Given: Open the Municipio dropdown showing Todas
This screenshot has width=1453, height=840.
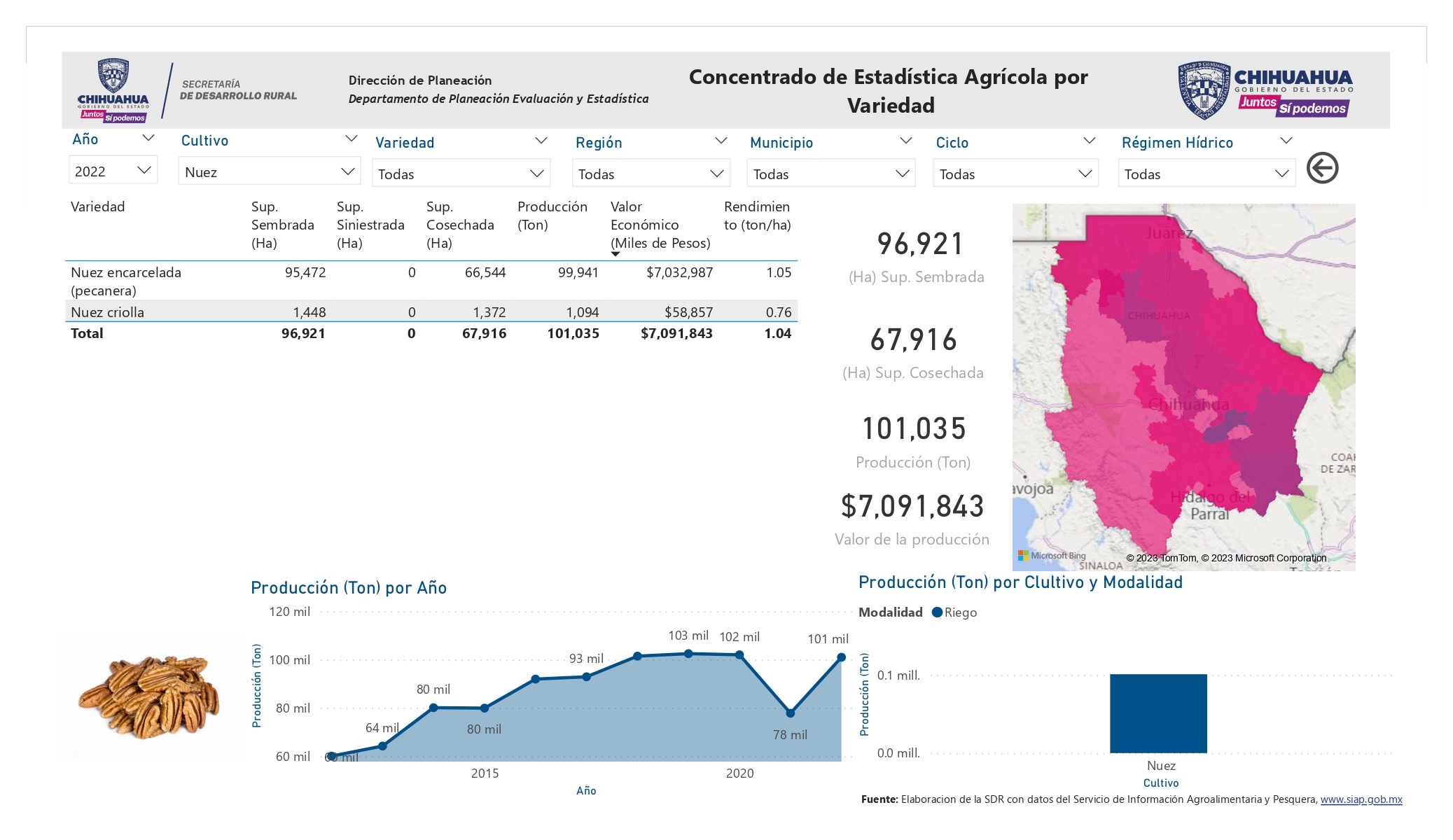Looking at the screenshot, I should (x=831, y=174).
